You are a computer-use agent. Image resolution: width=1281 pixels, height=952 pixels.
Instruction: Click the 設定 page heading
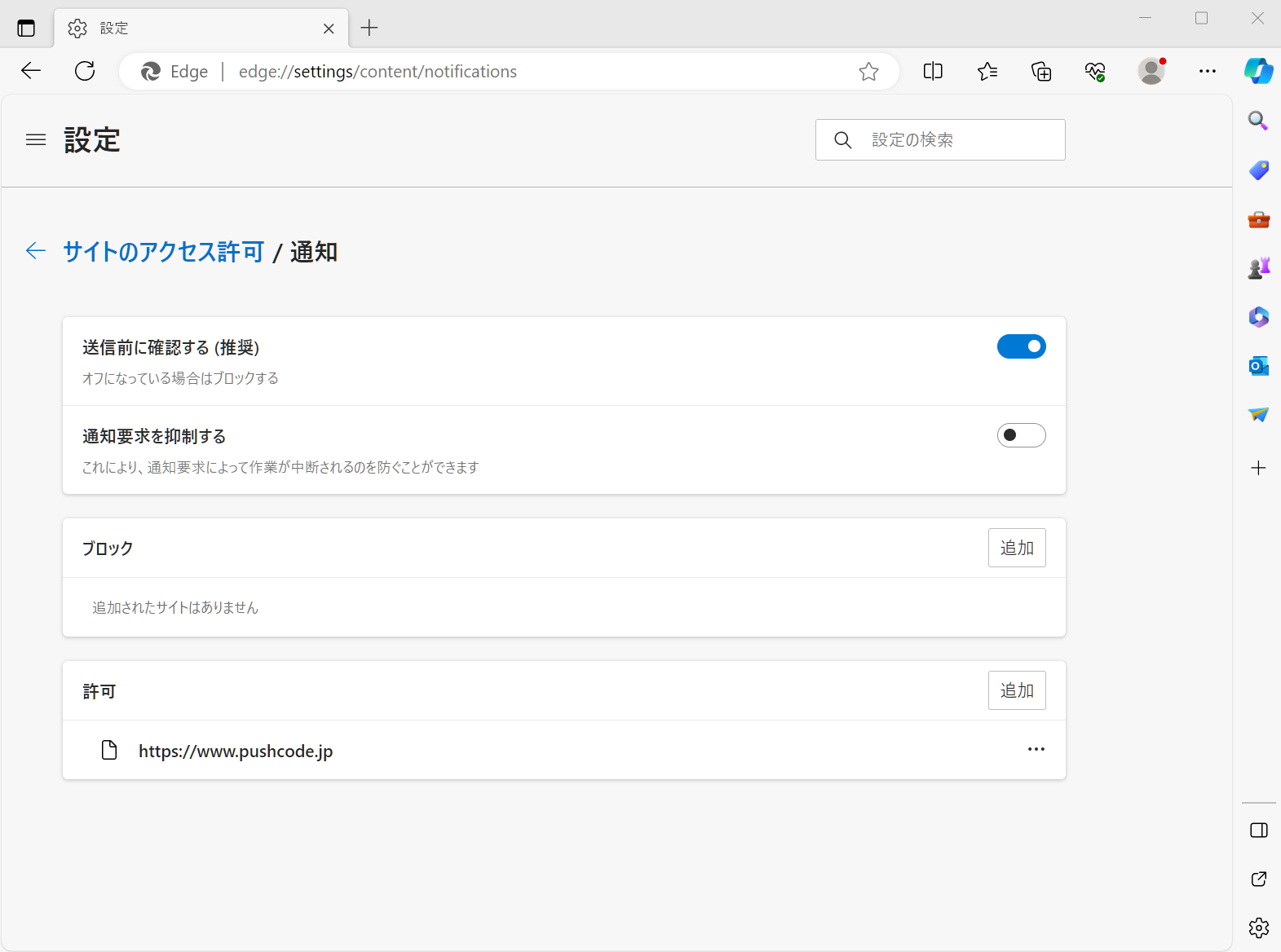[x=92, y=140]
